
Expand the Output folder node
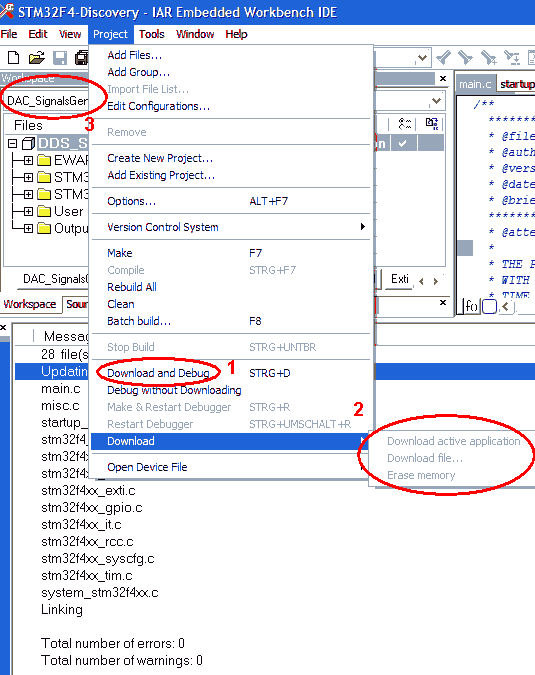28,228
